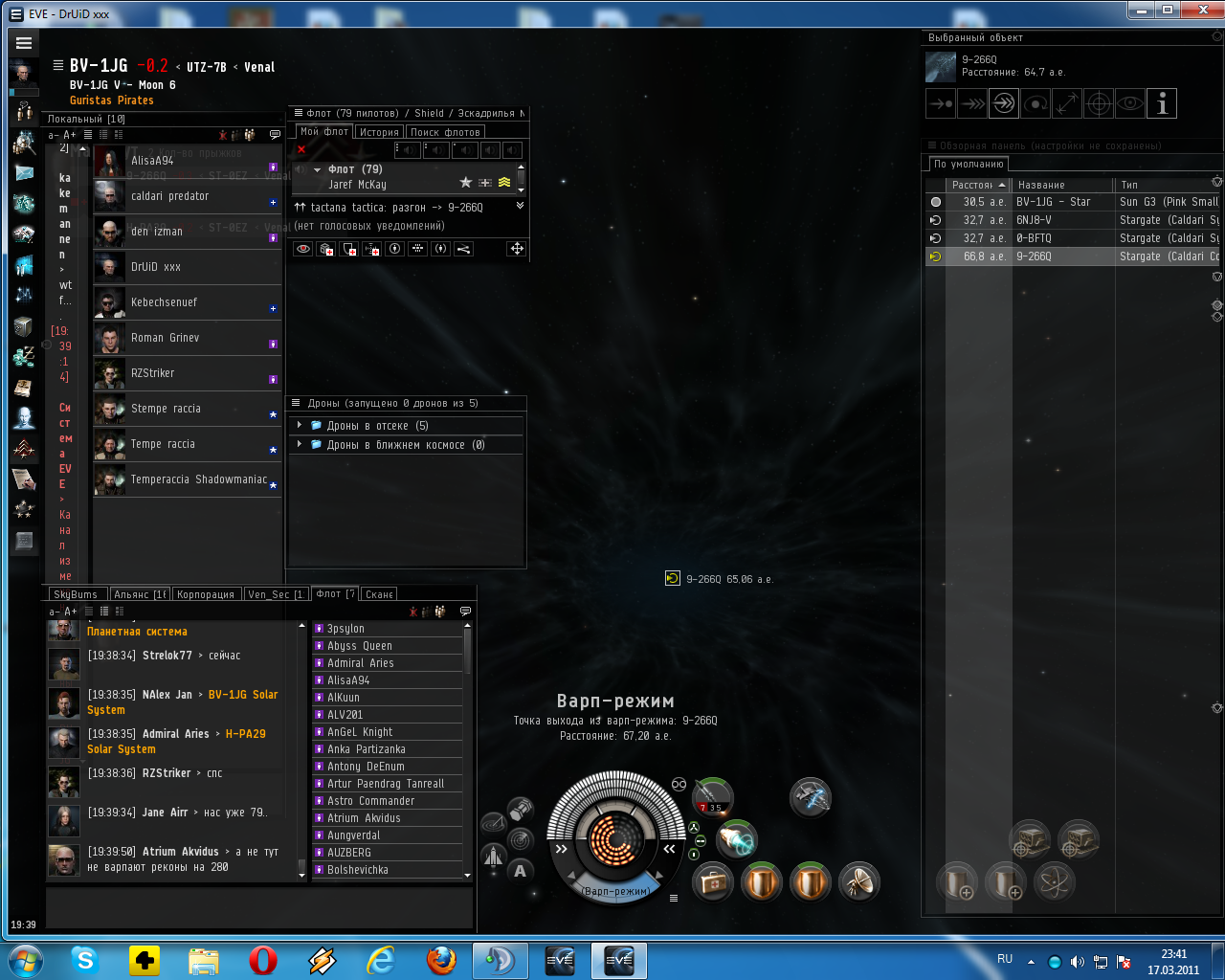The image size is (1225, 980).
Task: Toggle the goggles icon above the HUD modules
Action: click(679, 784)
